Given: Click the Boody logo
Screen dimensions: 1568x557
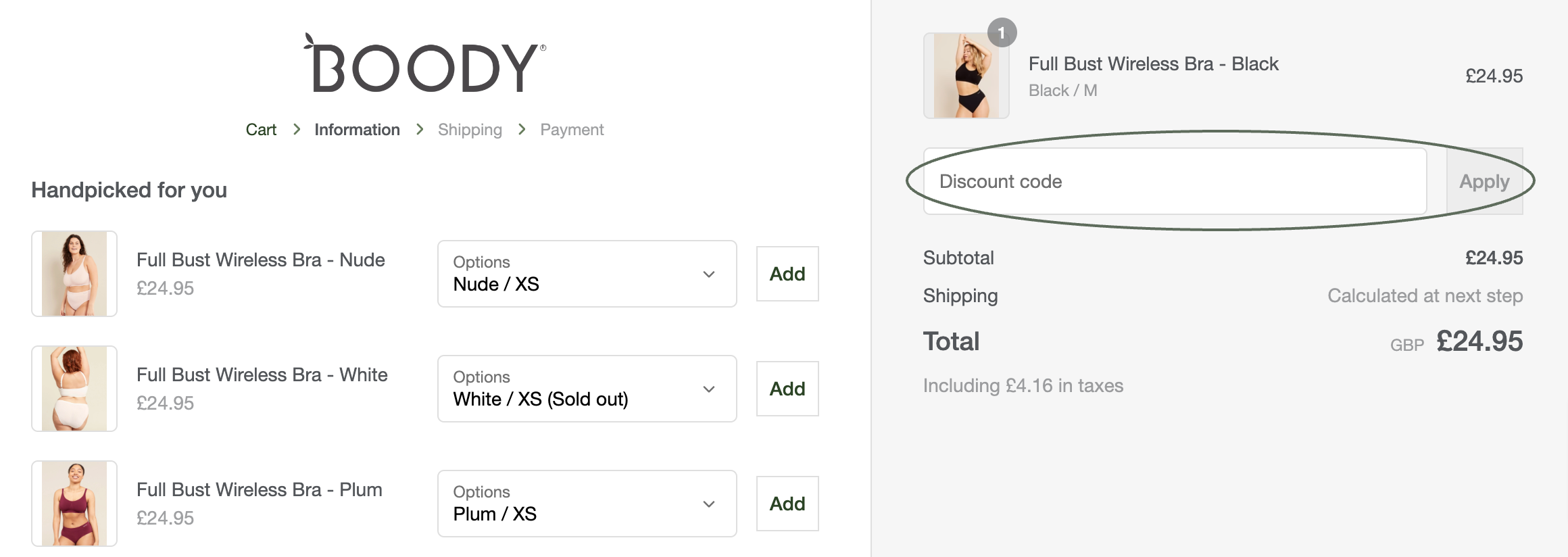Looking at the screenshot, I should pyautogui.click(x=424, y=63).
